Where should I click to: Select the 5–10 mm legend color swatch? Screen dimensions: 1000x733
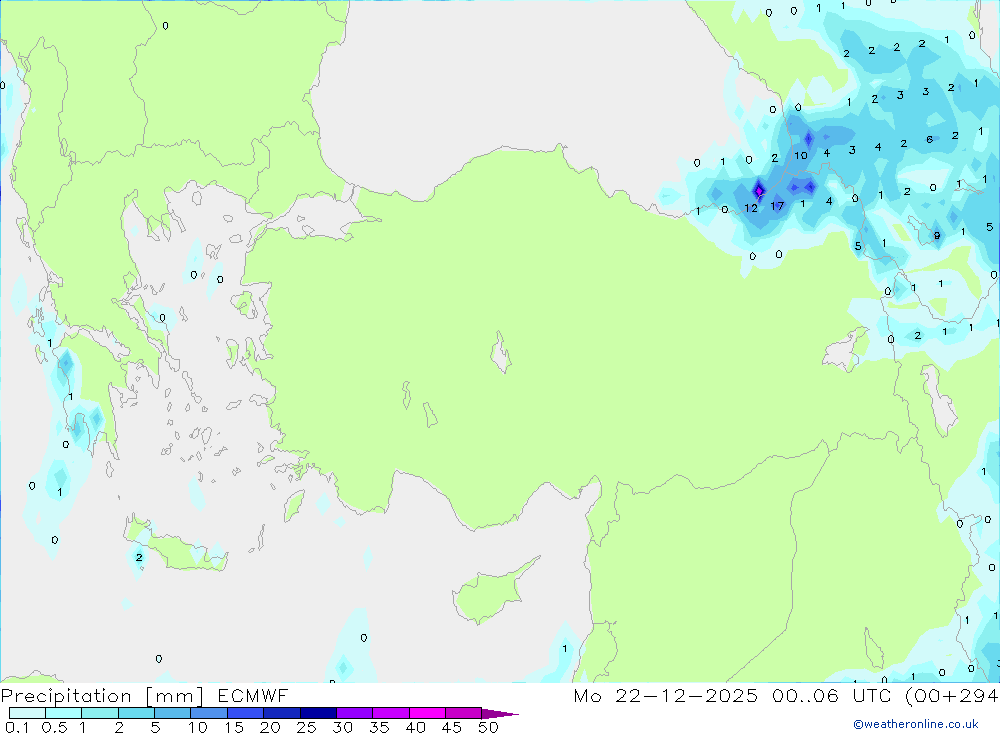173,713
